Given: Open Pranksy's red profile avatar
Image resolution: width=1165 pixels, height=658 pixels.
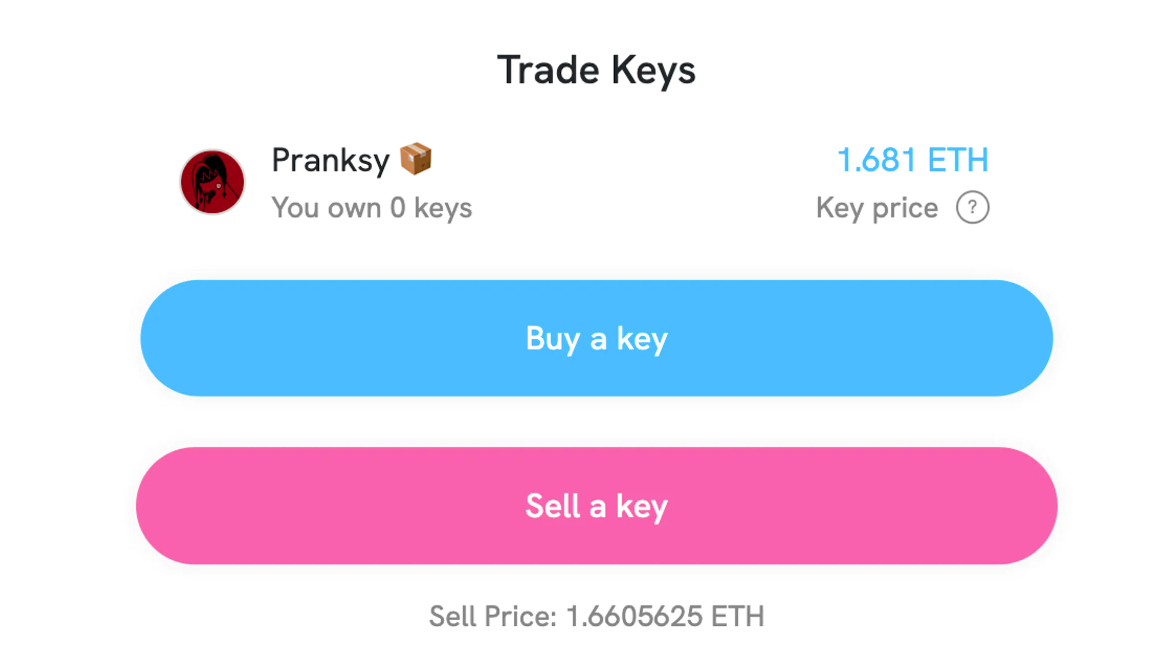Looking at the screenshot, I should 212,182.
